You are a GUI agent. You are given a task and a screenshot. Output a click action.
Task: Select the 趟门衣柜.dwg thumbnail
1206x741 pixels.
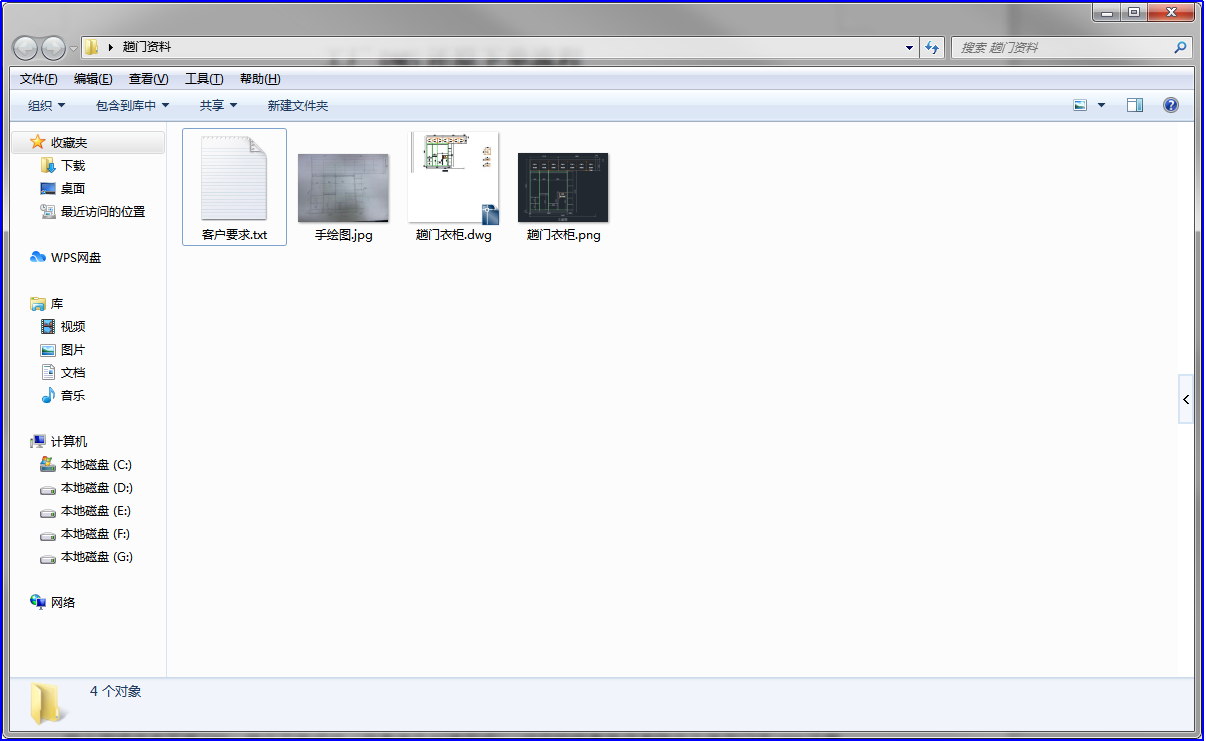click(454, 178)
